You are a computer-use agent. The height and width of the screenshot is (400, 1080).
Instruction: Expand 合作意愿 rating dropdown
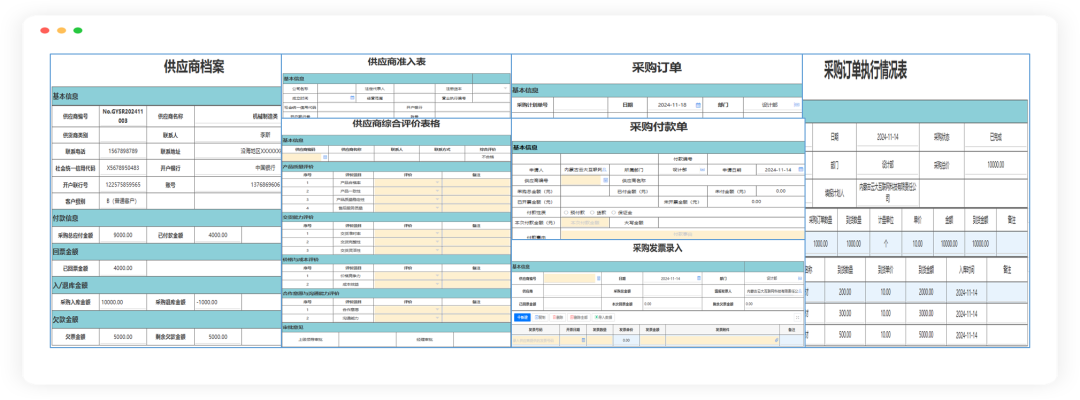(x=437, y=309)
